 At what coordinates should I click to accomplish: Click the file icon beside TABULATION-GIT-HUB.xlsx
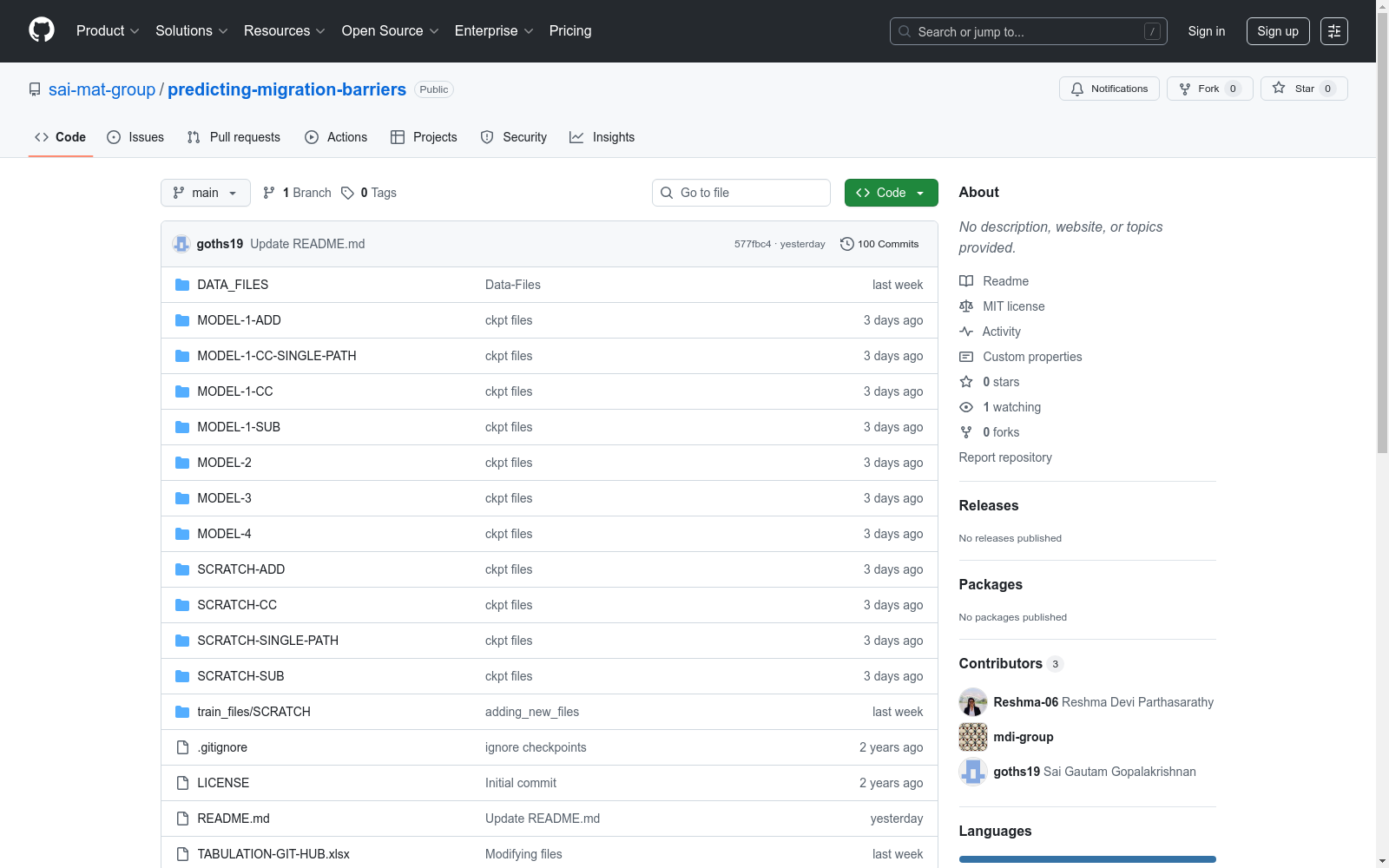point(182,854)
